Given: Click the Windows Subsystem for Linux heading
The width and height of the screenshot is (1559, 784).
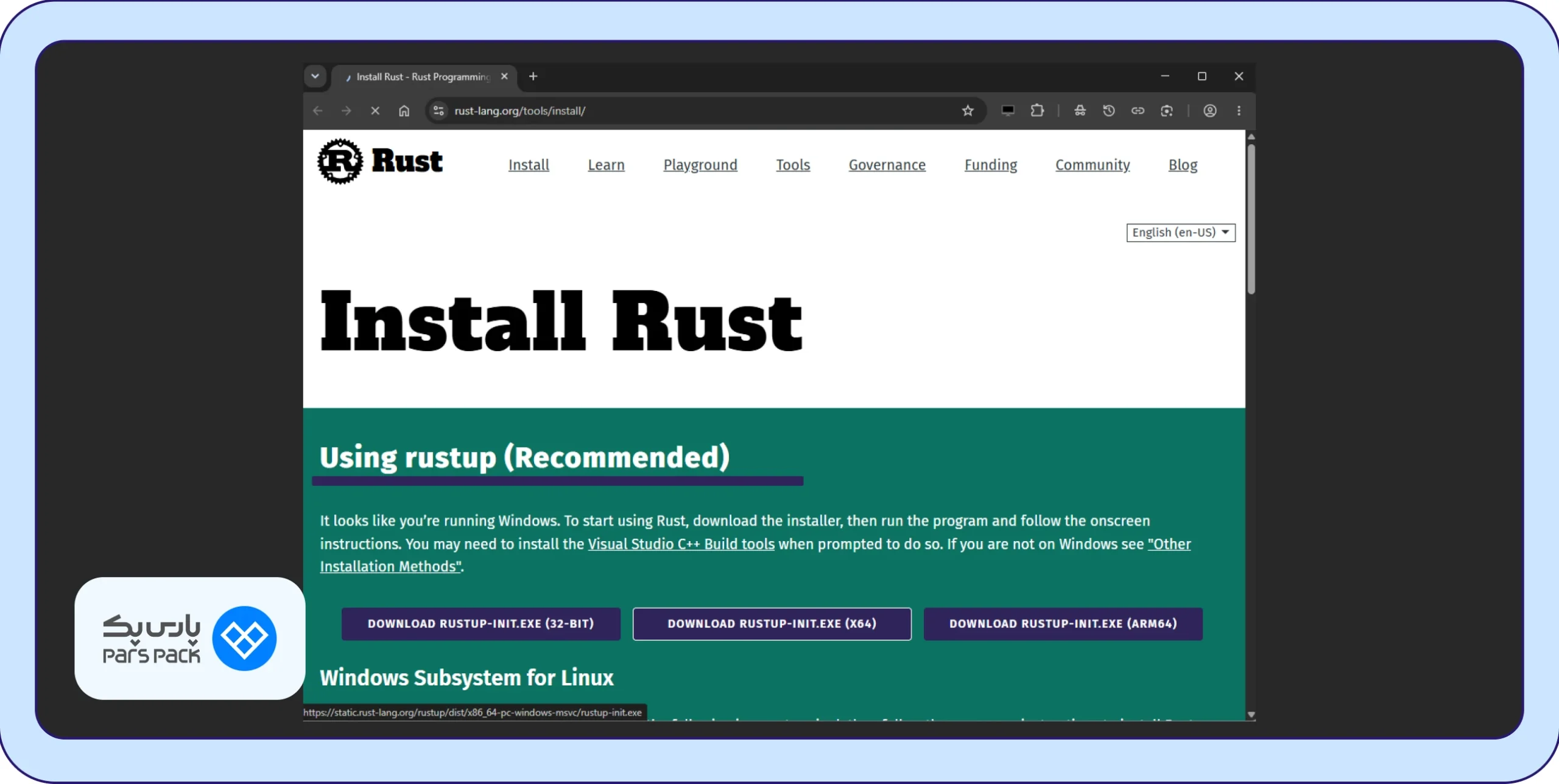Looking at the screenshot, I should coord(466,677).
